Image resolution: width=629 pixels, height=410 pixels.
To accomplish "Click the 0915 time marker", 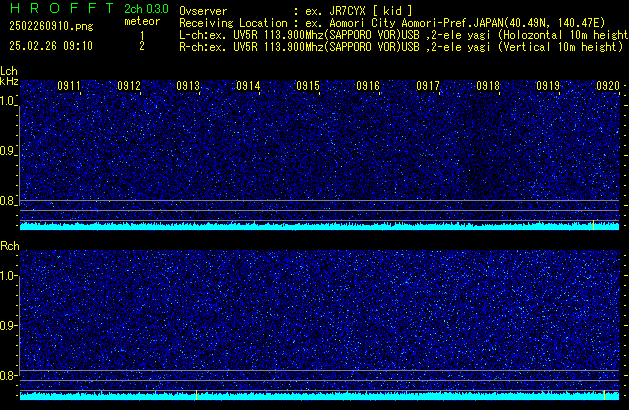I will pos(308,86).
